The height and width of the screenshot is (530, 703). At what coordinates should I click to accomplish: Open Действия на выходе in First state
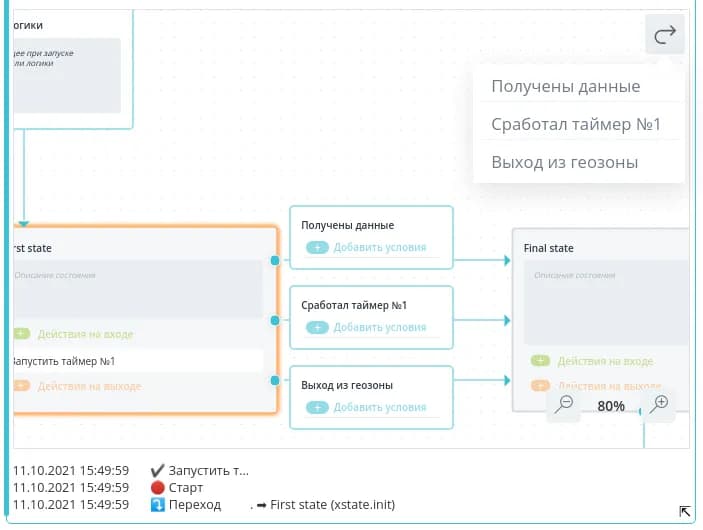(x=88, y=386)
